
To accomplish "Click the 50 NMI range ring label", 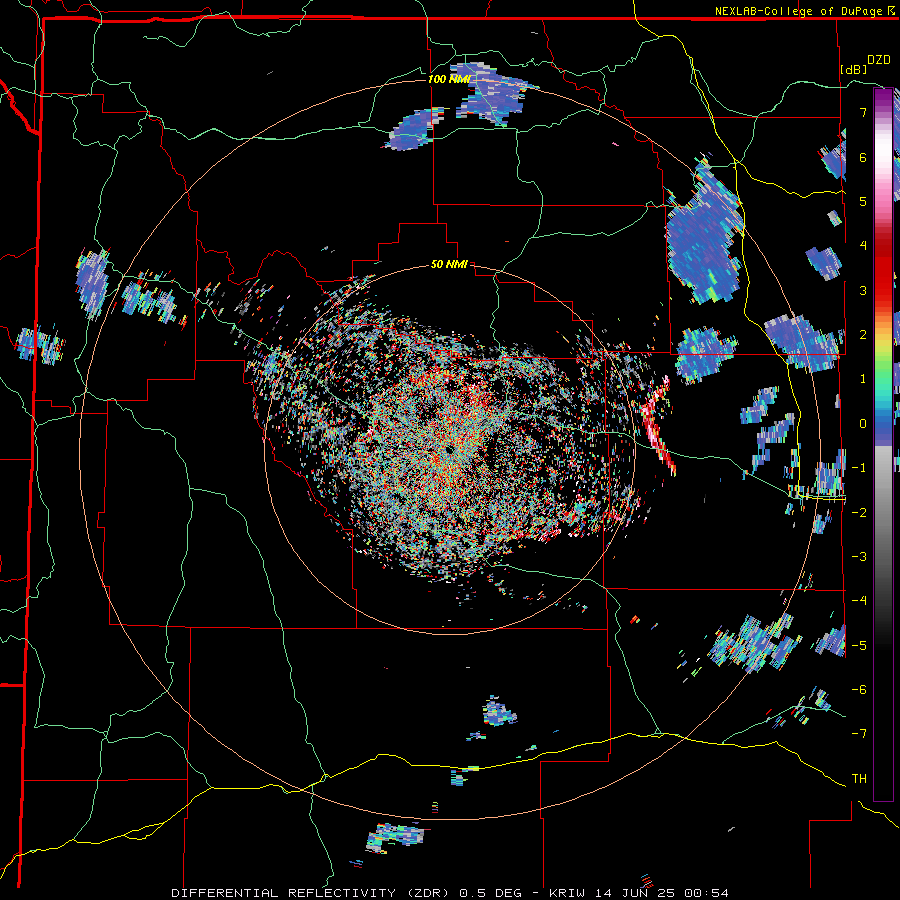I will (449, 264).
